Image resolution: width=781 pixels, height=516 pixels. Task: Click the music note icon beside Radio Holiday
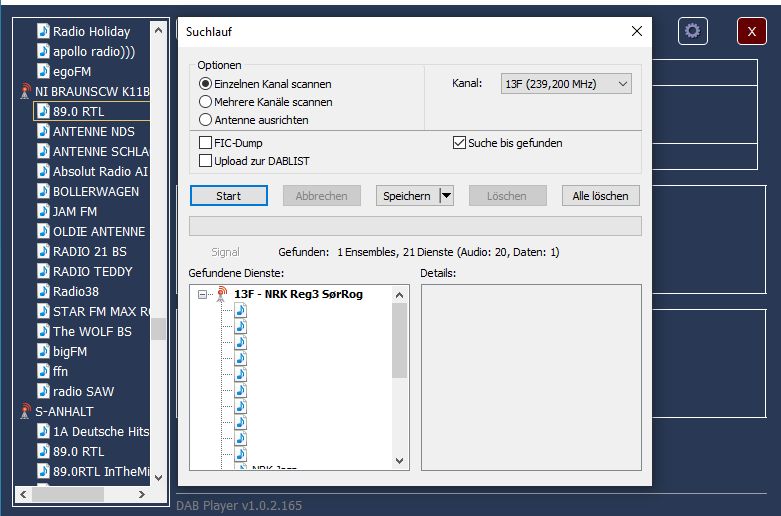click(x=43, y=31)
